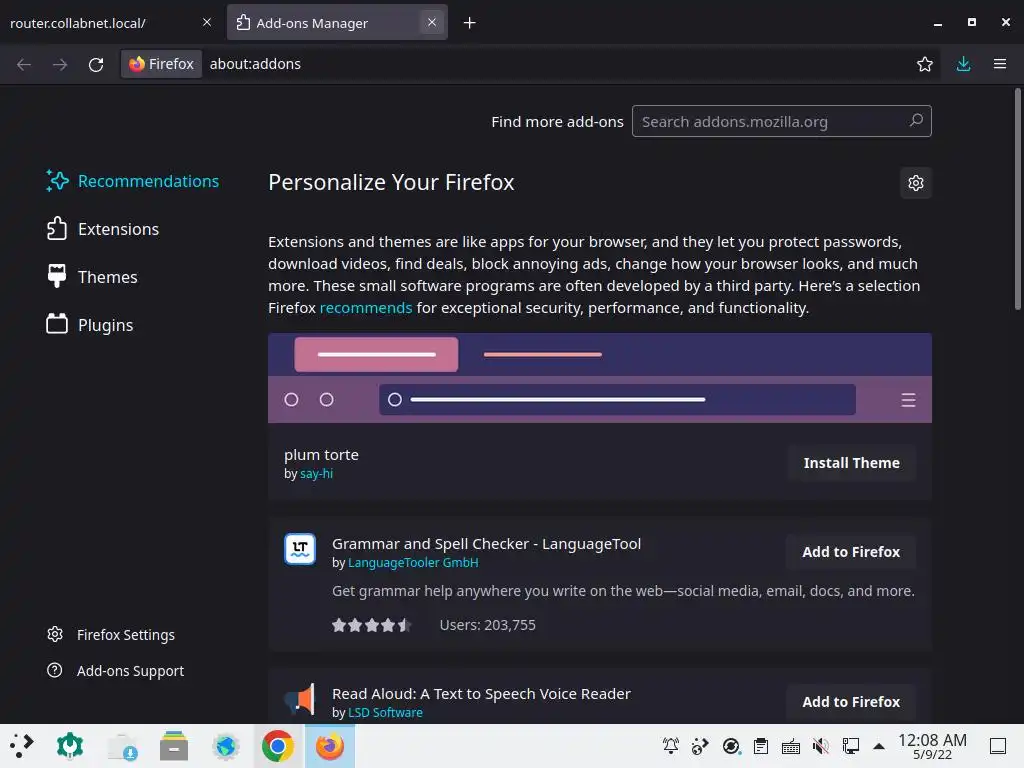The image size is (1024, 768).
Task: Click the muted volume tray icon
Action: [x=821, y=745]
